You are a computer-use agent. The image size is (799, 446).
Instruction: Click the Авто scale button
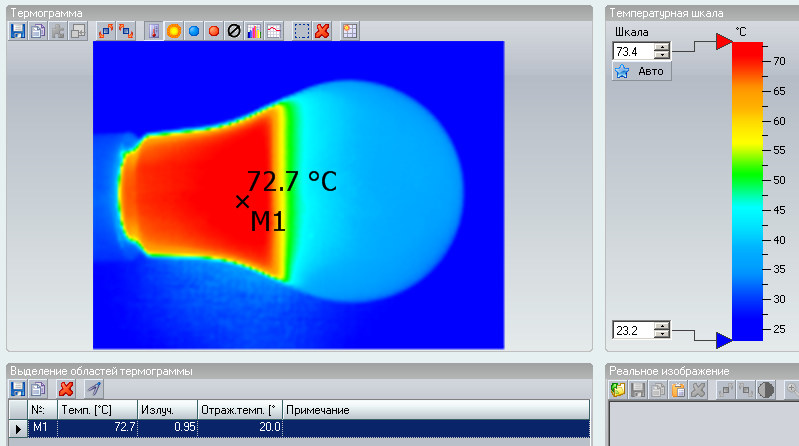point(642,71)
